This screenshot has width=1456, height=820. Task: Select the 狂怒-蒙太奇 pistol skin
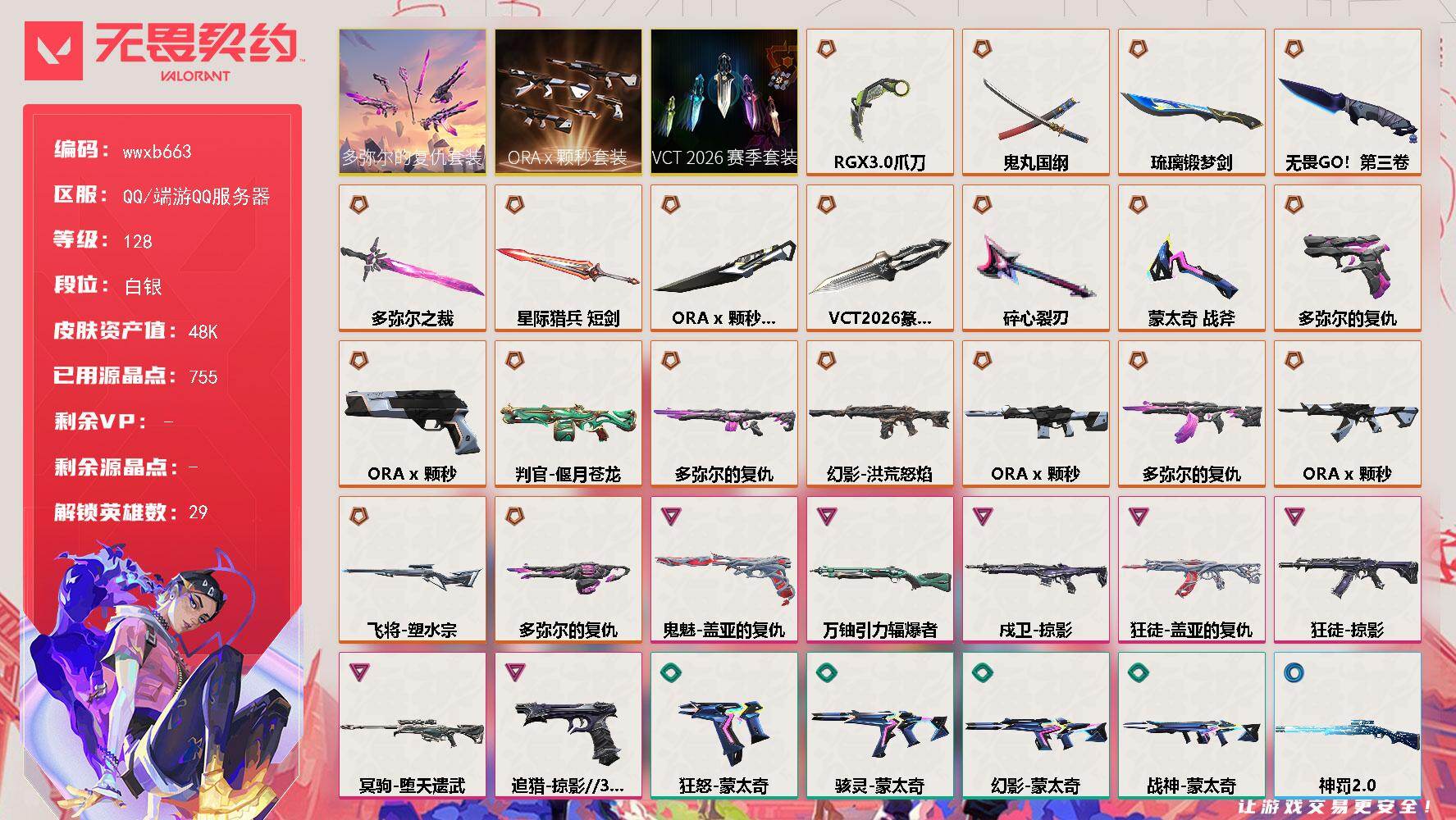point(723,725)
